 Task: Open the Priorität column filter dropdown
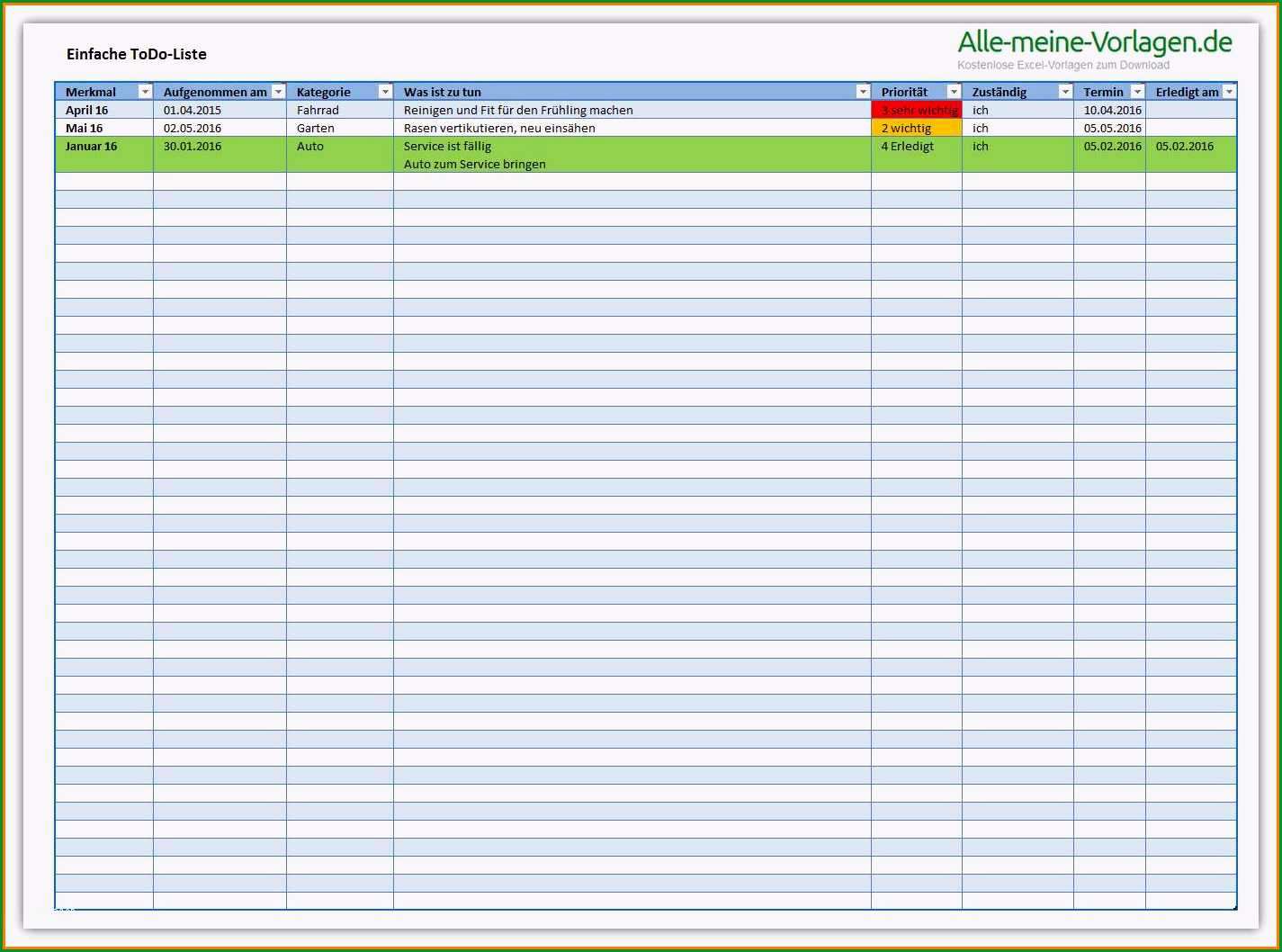click(954, 92)
